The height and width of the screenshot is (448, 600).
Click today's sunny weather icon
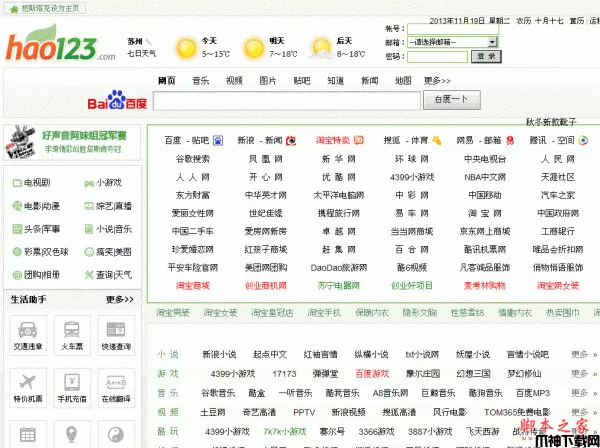pyautogui.click(x=186, y=48)
